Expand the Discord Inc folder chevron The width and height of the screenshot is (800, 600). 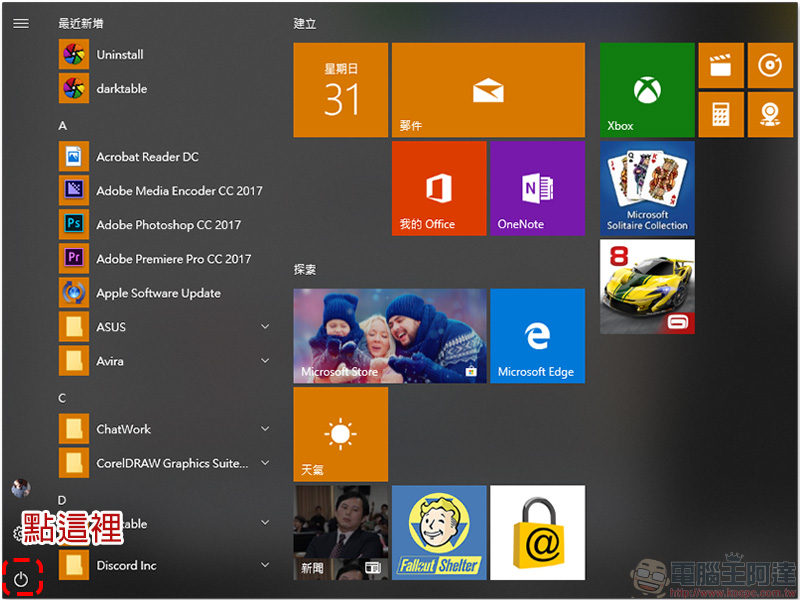[x=265, y=565]
